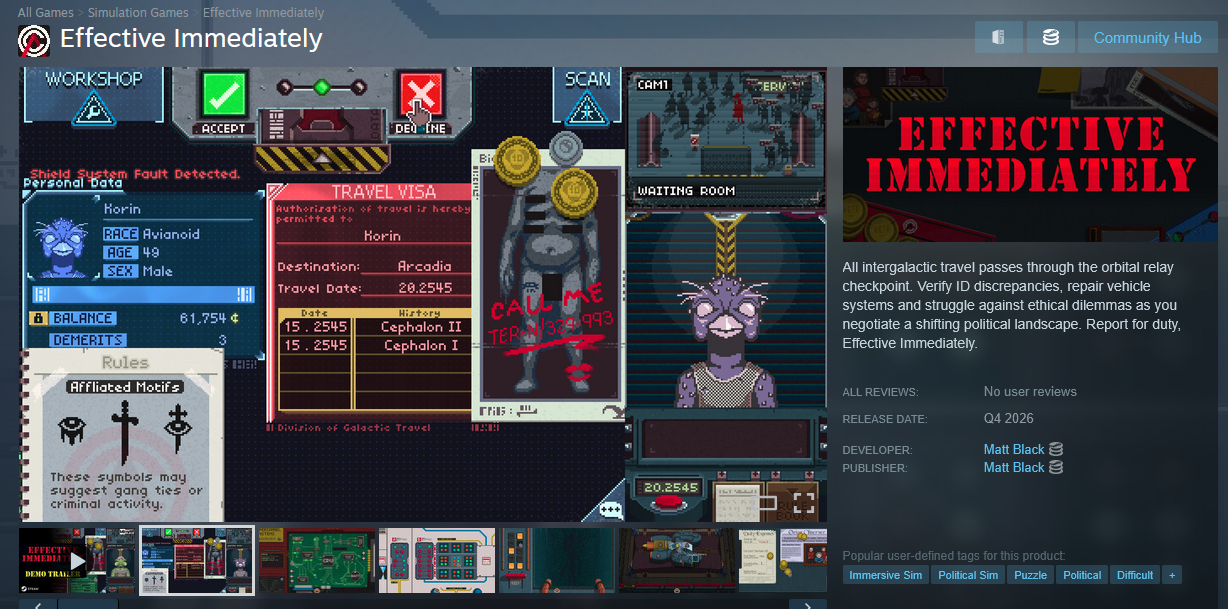1228x609 pixels.
Task: Open the Community Hub
Action: pos(1147,37)
